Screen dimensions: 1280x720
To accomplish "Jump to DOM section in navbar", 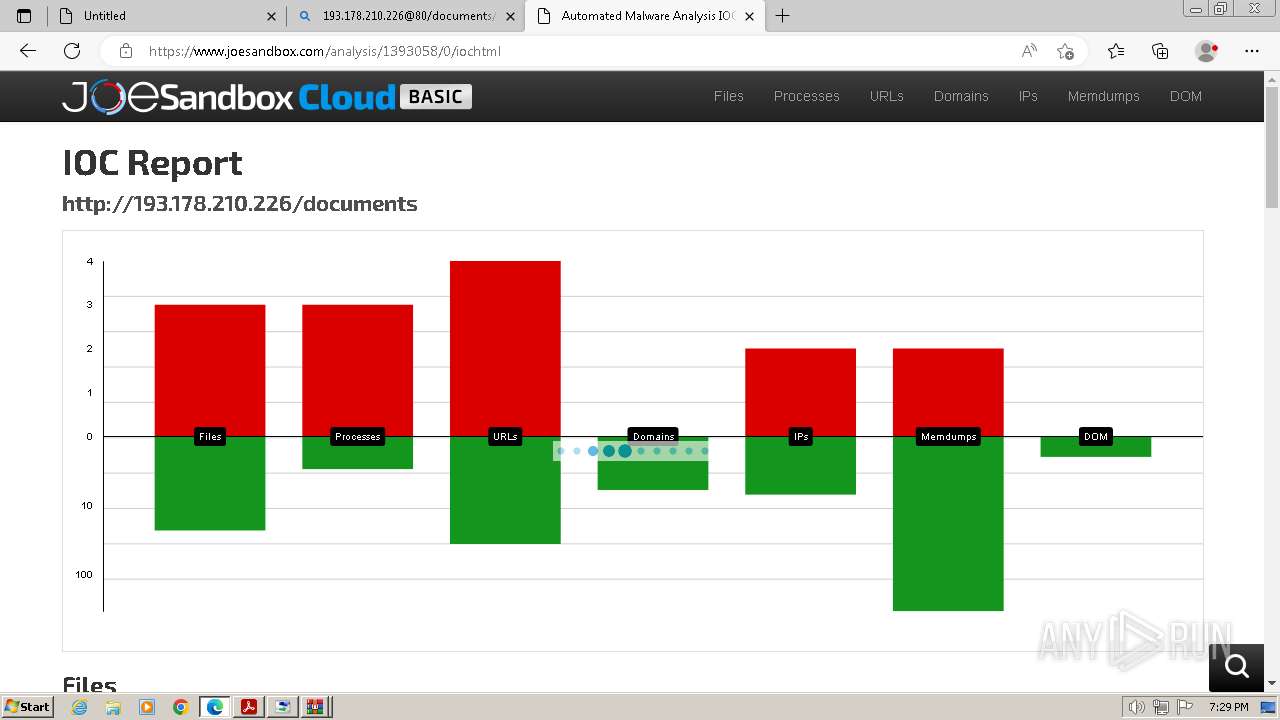I will coord(1186,96).
